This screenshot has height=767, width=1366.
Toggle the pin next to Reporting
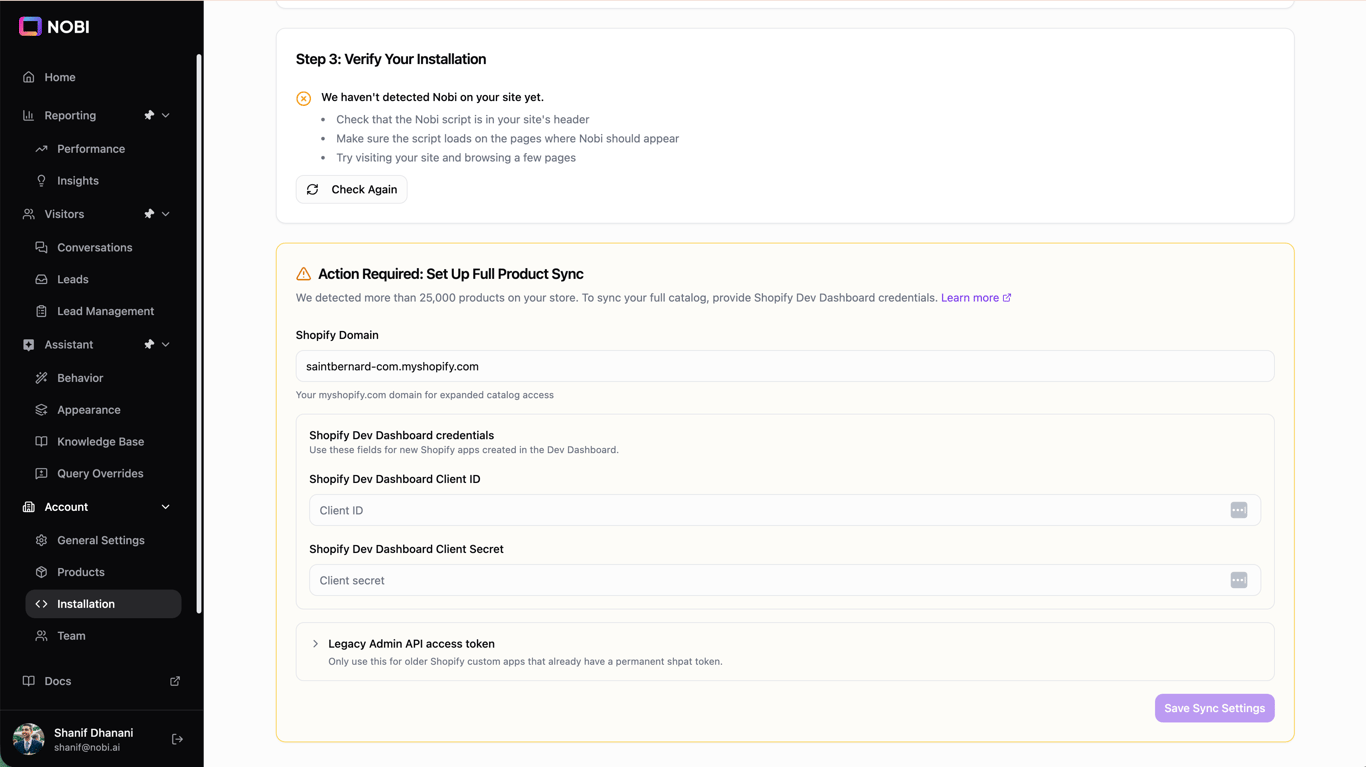click(x=149, y=115)
